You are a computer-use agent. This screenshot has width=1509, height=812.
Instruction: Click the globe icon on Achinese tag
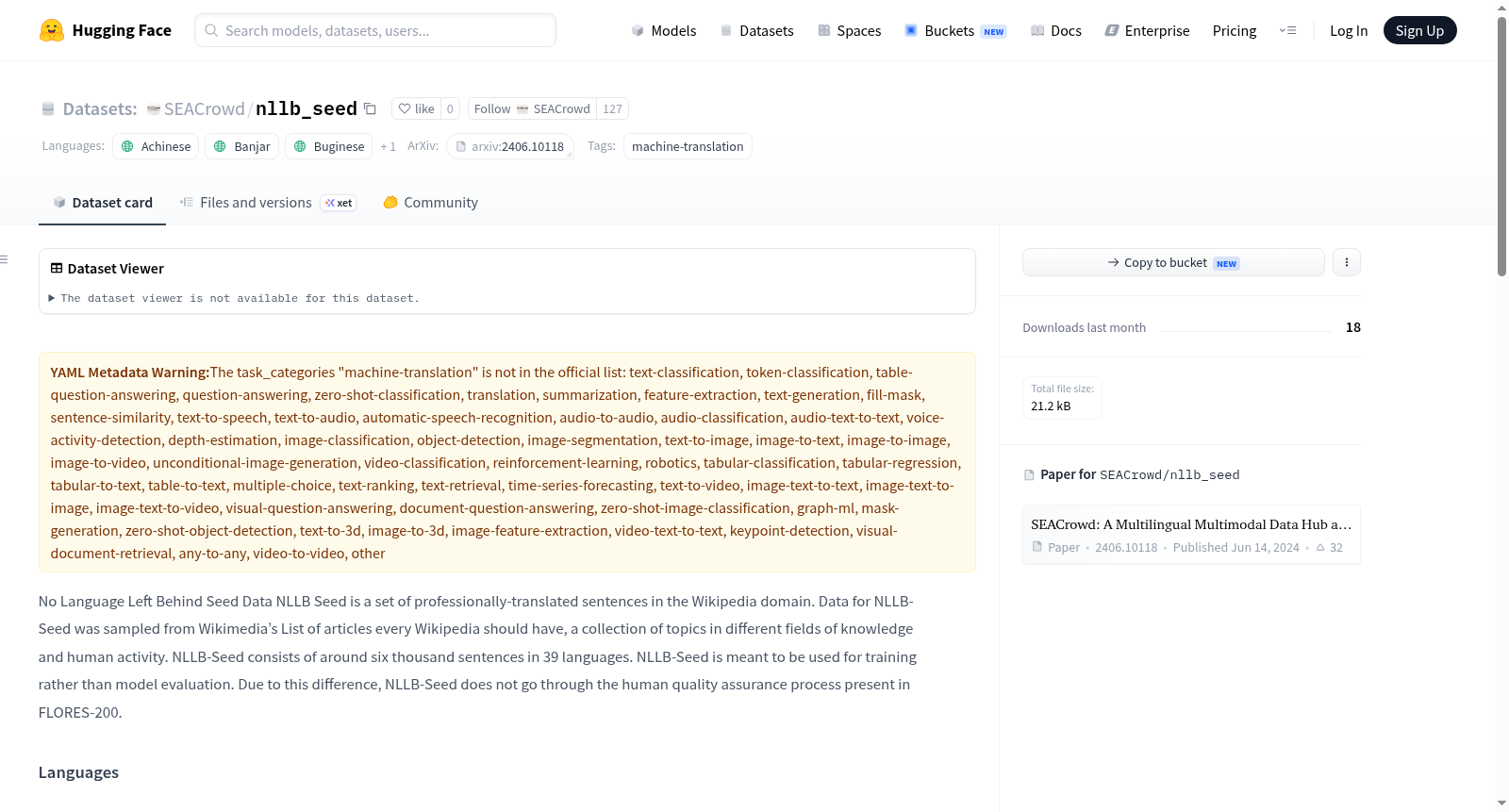coord(127,146)
